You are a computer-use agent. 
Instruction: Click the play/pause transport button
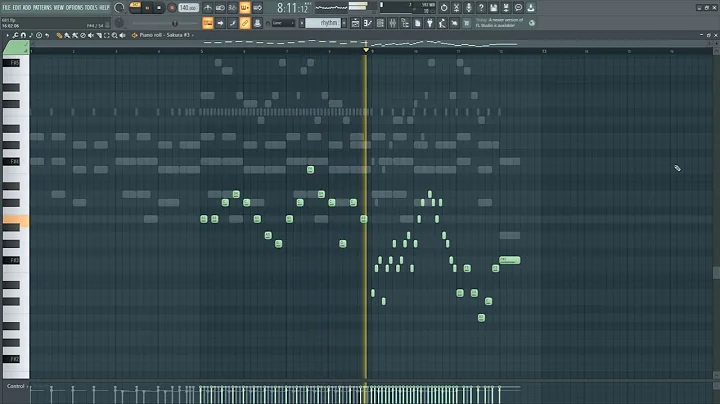[x=147, y=8]
